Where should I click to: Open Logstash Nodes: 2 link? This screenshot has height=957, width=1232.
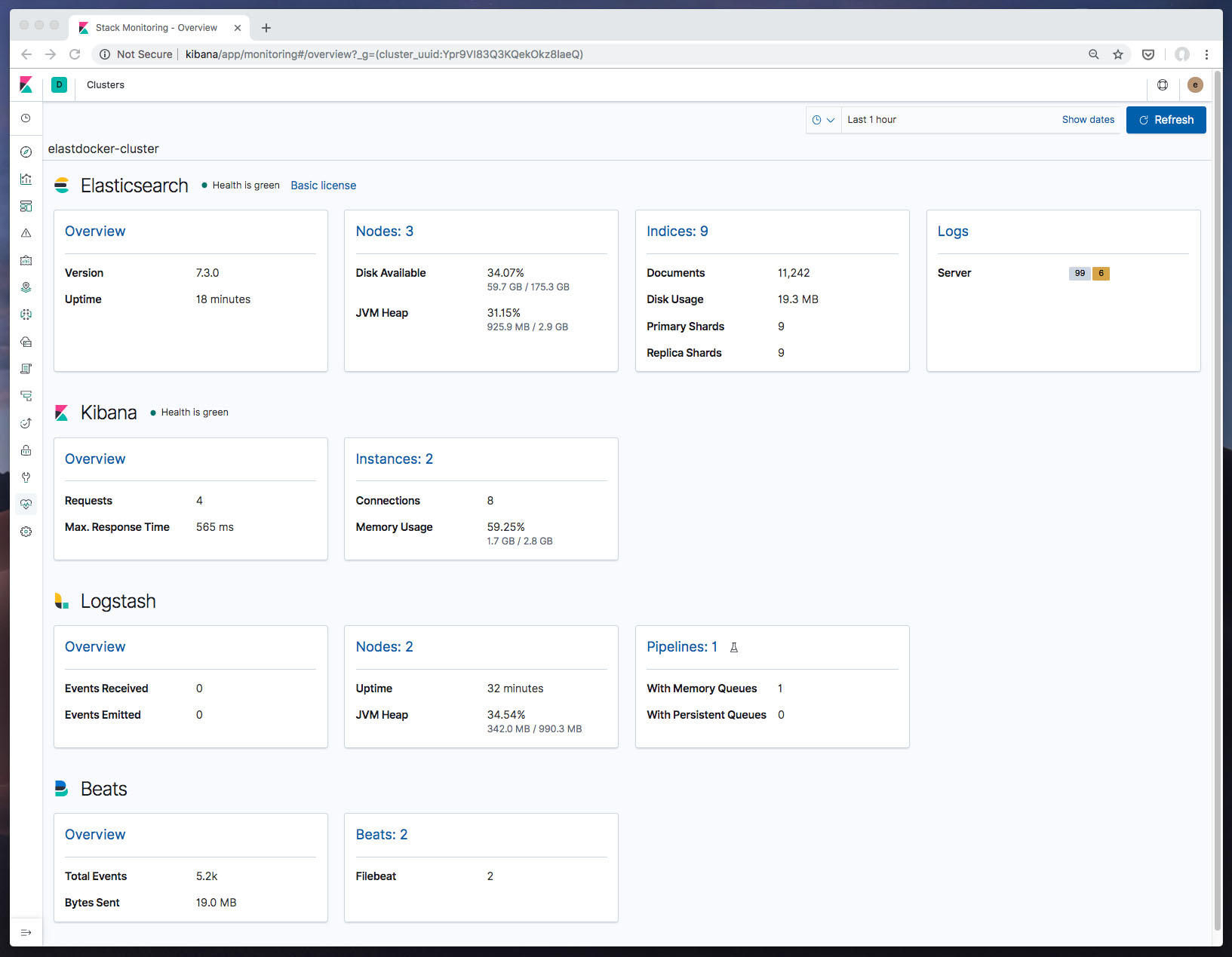385,647
